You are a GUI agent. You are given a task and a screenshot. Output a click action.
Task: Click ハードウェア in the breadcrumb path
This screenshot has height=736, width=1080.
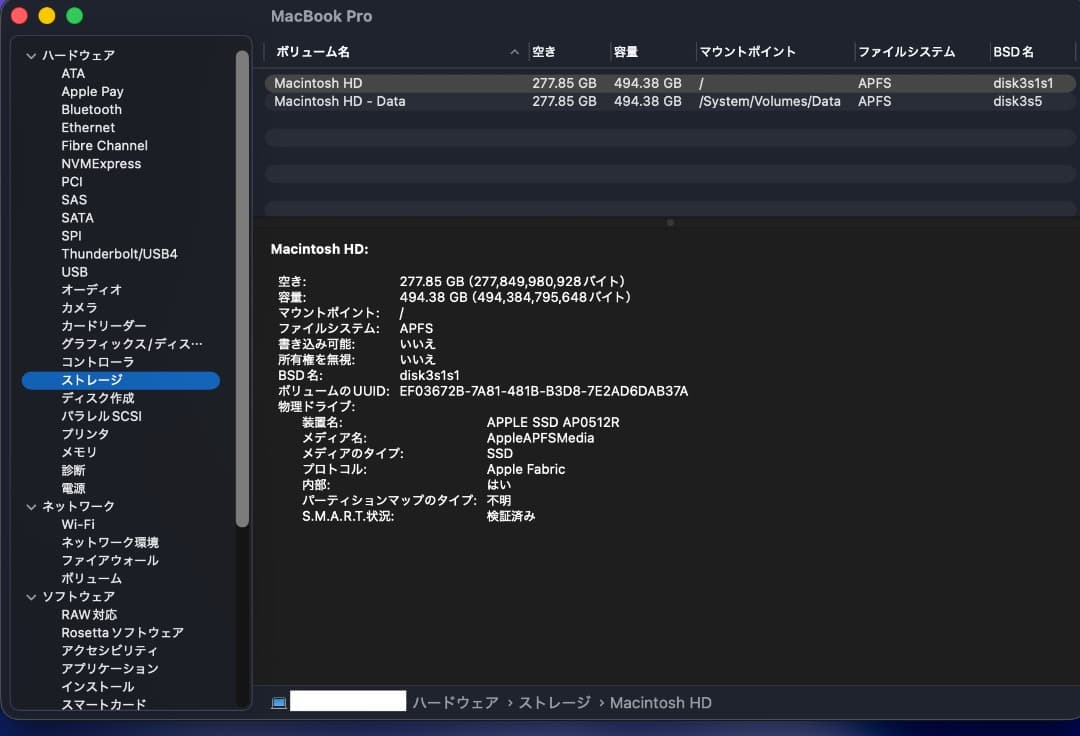click(456, 702)
